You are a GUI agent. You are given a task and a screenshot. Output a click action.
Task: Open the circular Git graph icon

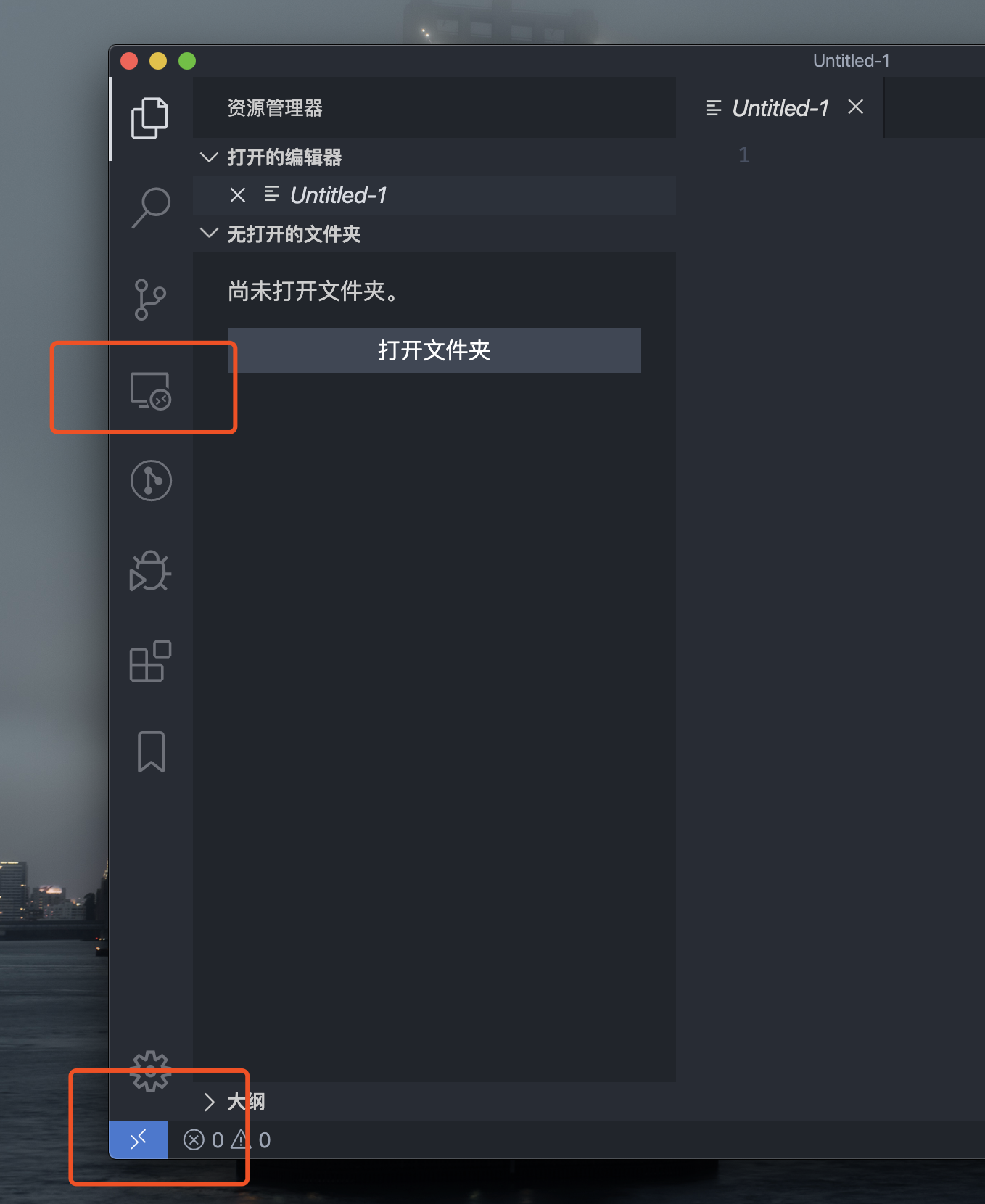point(151,480)
